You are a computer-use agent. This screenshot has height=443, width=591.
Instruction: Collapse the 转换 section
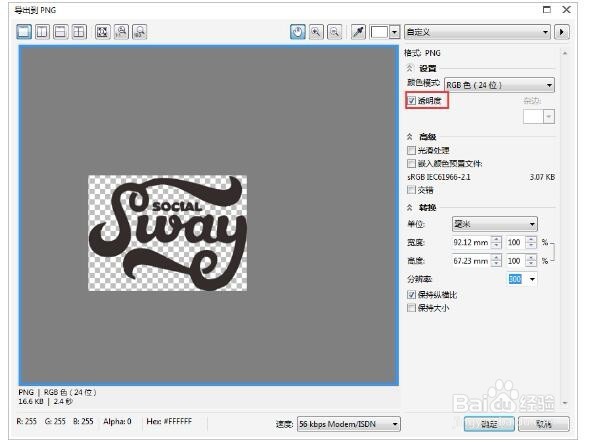tap(410, 207)
